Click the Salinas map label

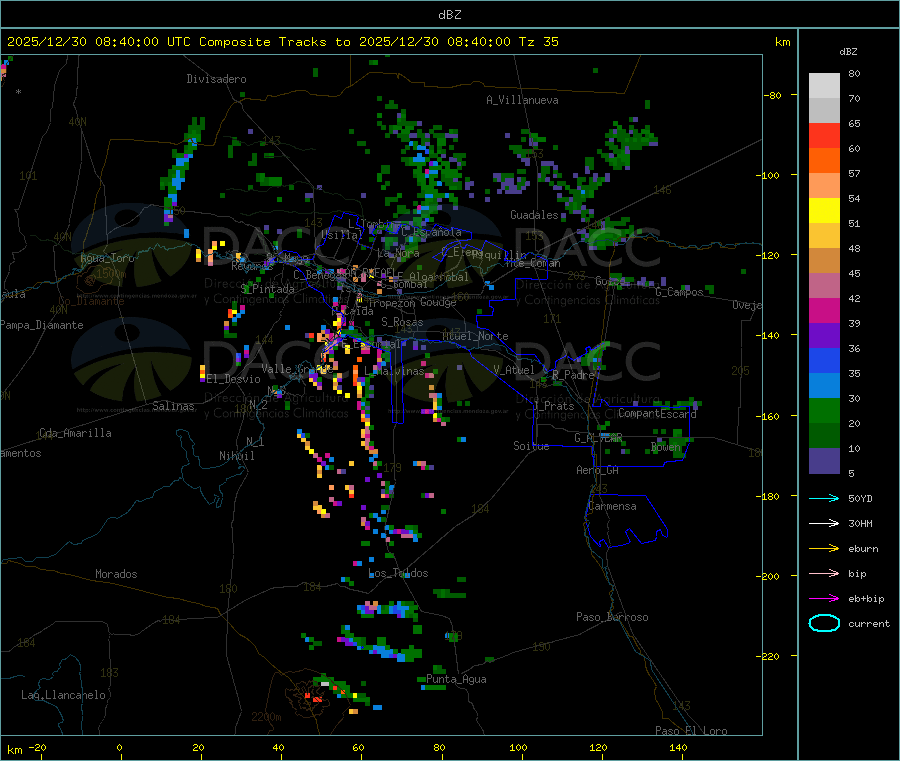point(173,406)
